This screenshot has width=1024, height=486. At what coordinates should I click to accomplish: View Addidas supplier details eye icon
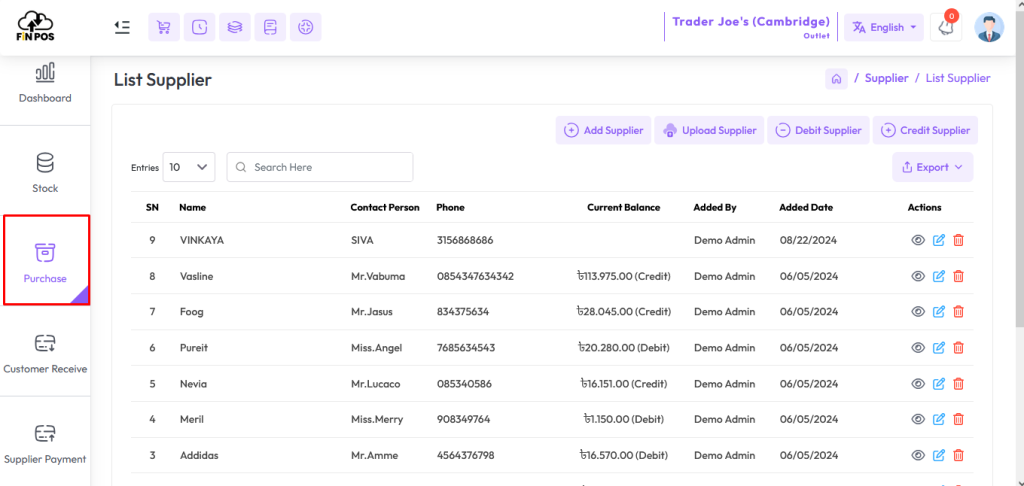pos(918,455)
